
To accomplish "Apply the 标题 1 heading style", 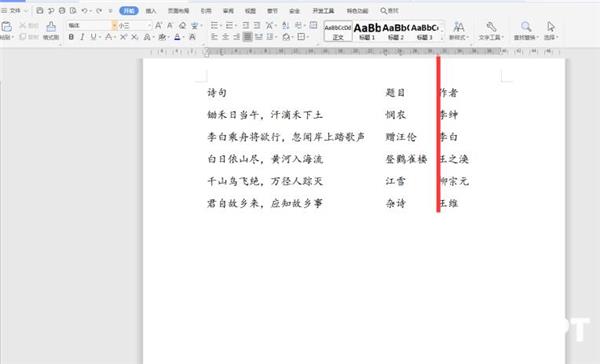I will click(367, 31).
